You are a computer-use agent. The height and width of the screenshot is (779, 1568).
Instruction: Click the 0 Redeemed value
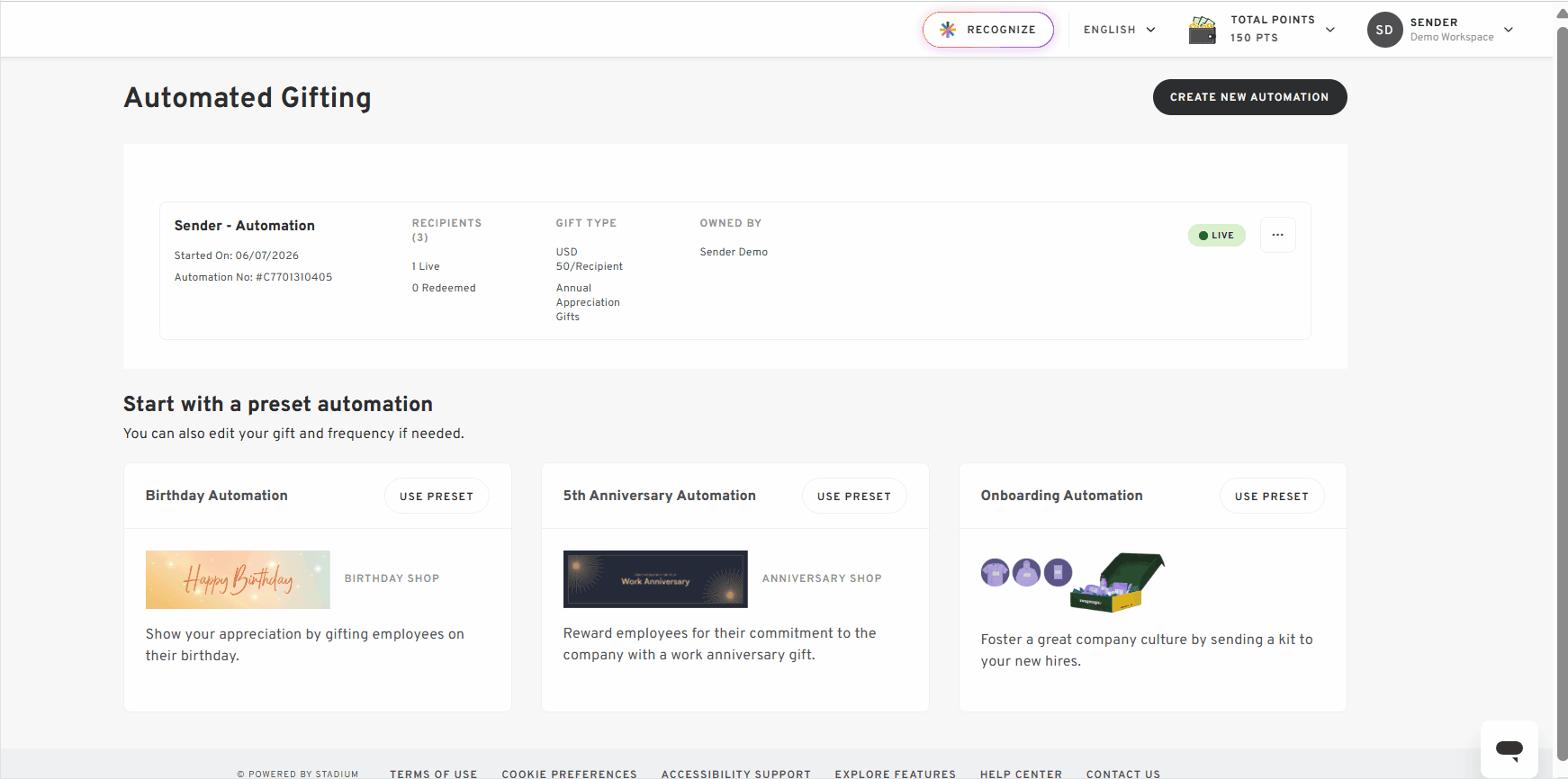444,288
